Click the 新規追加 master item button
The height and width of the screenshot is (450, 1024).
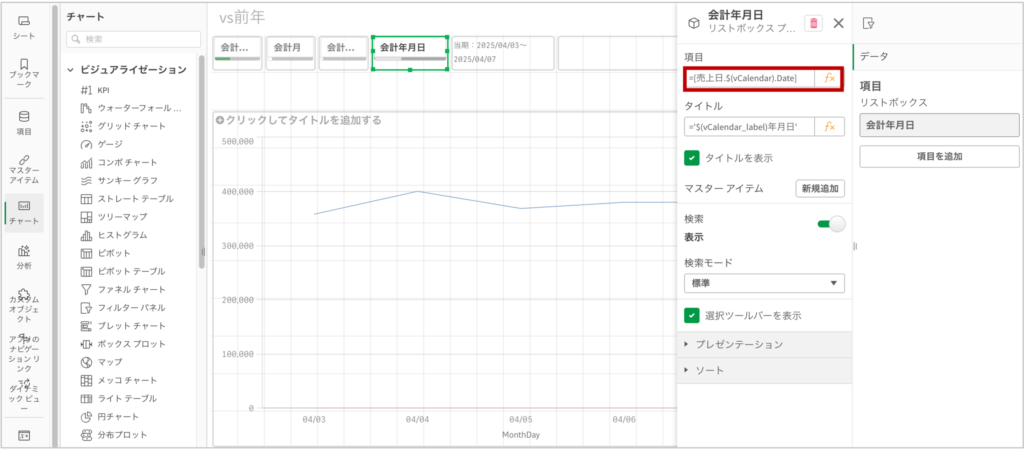coord(820,188)
